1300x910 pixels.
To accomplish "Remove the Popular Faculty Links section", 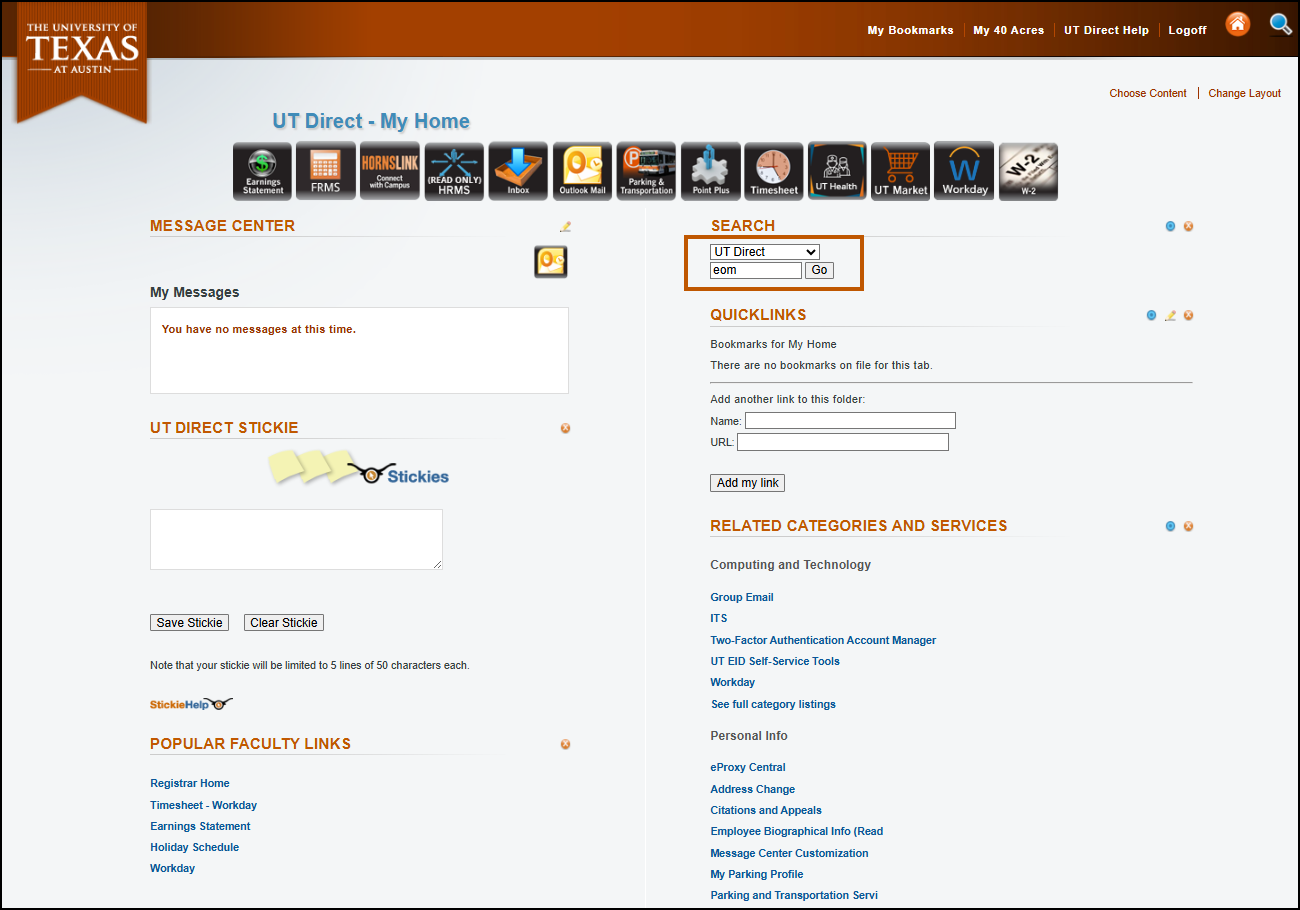I will [566, 744].
